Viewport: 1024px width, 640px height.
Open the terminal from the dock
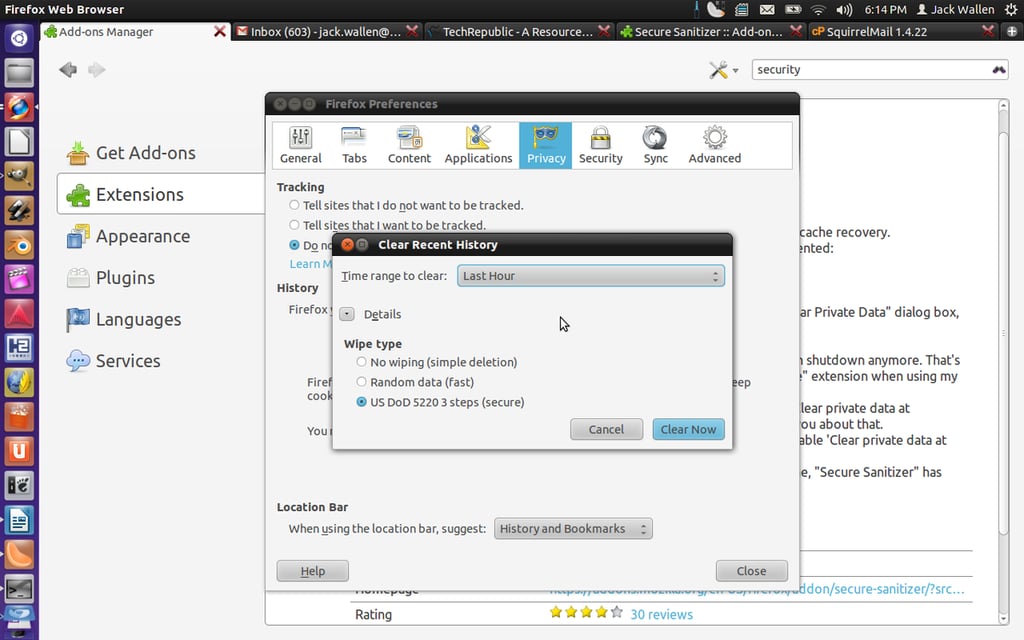click(x=19, y=589)
